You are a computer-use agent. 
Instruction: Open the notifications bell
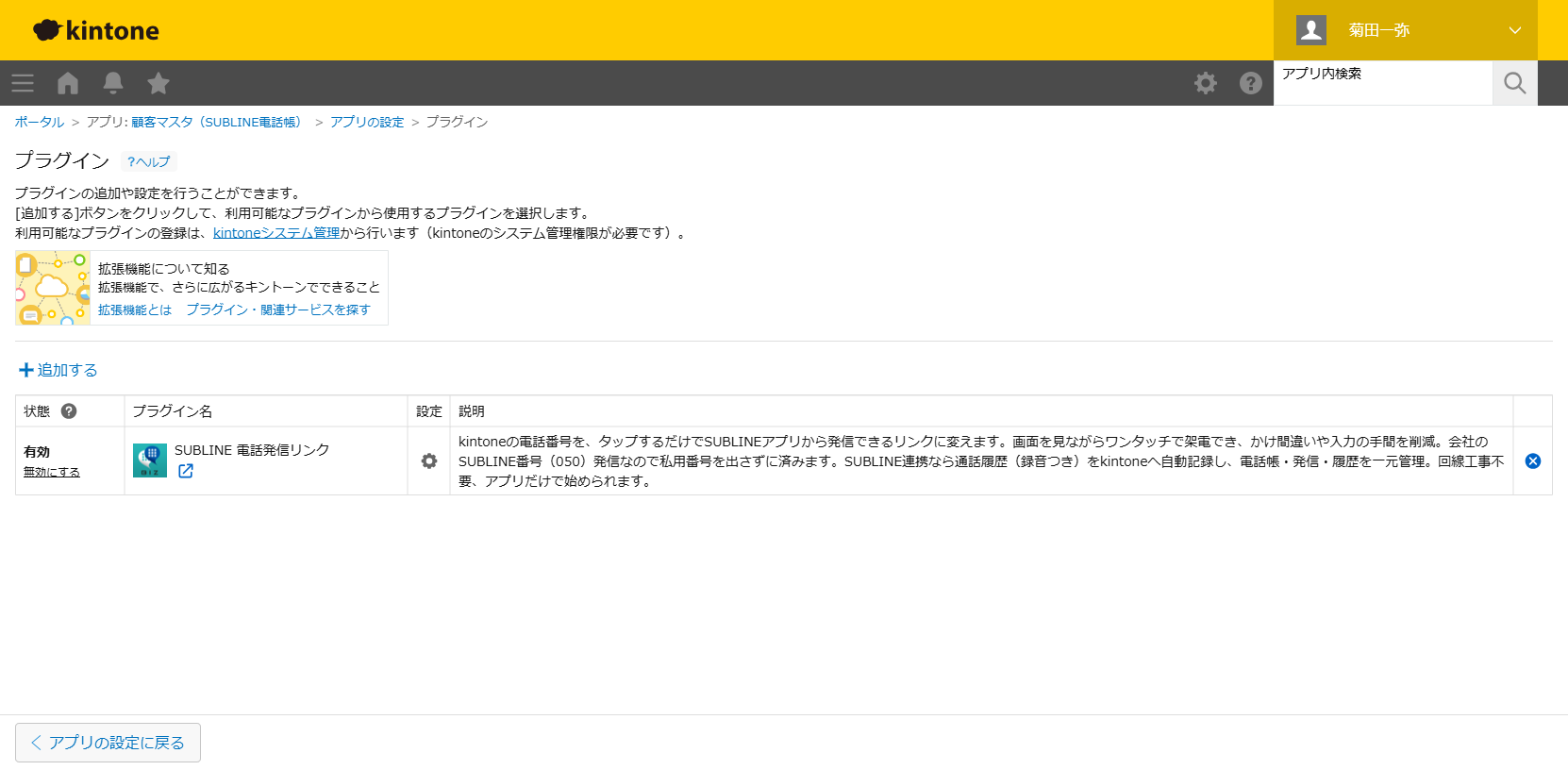pos(113,83)
